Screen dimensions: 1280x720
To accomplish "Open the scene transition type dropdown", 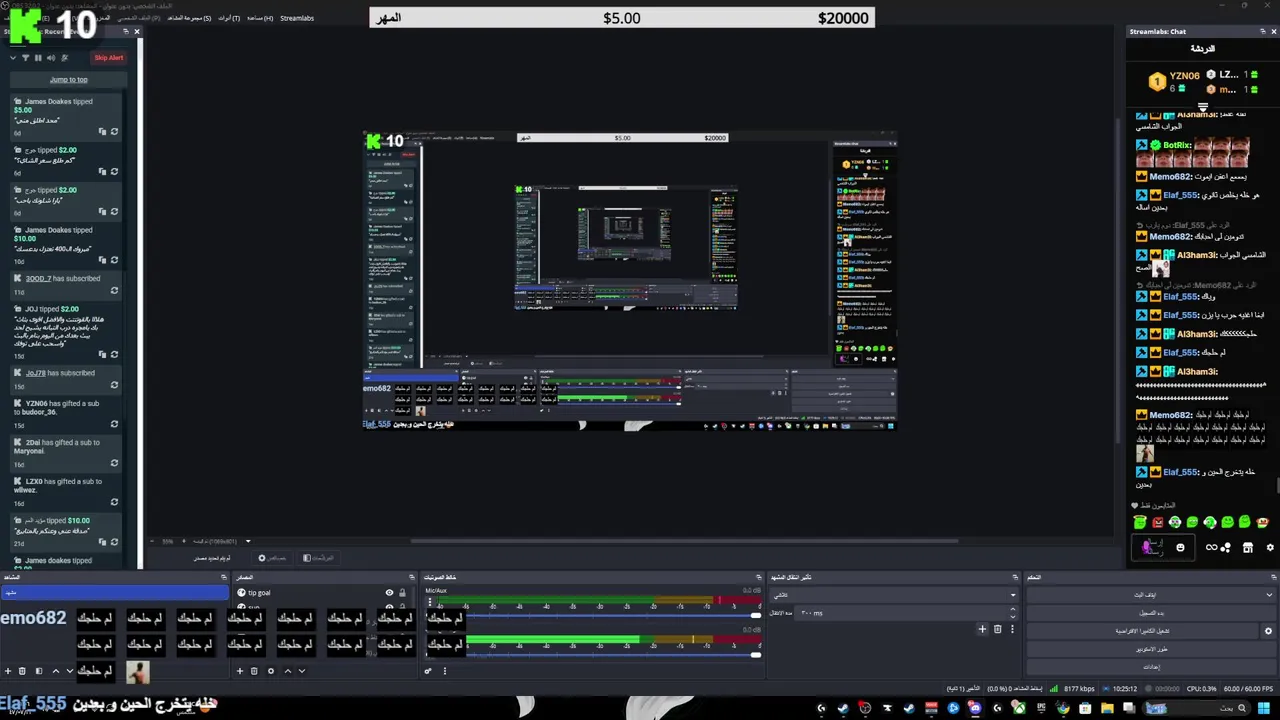I will tap(892, 595).
